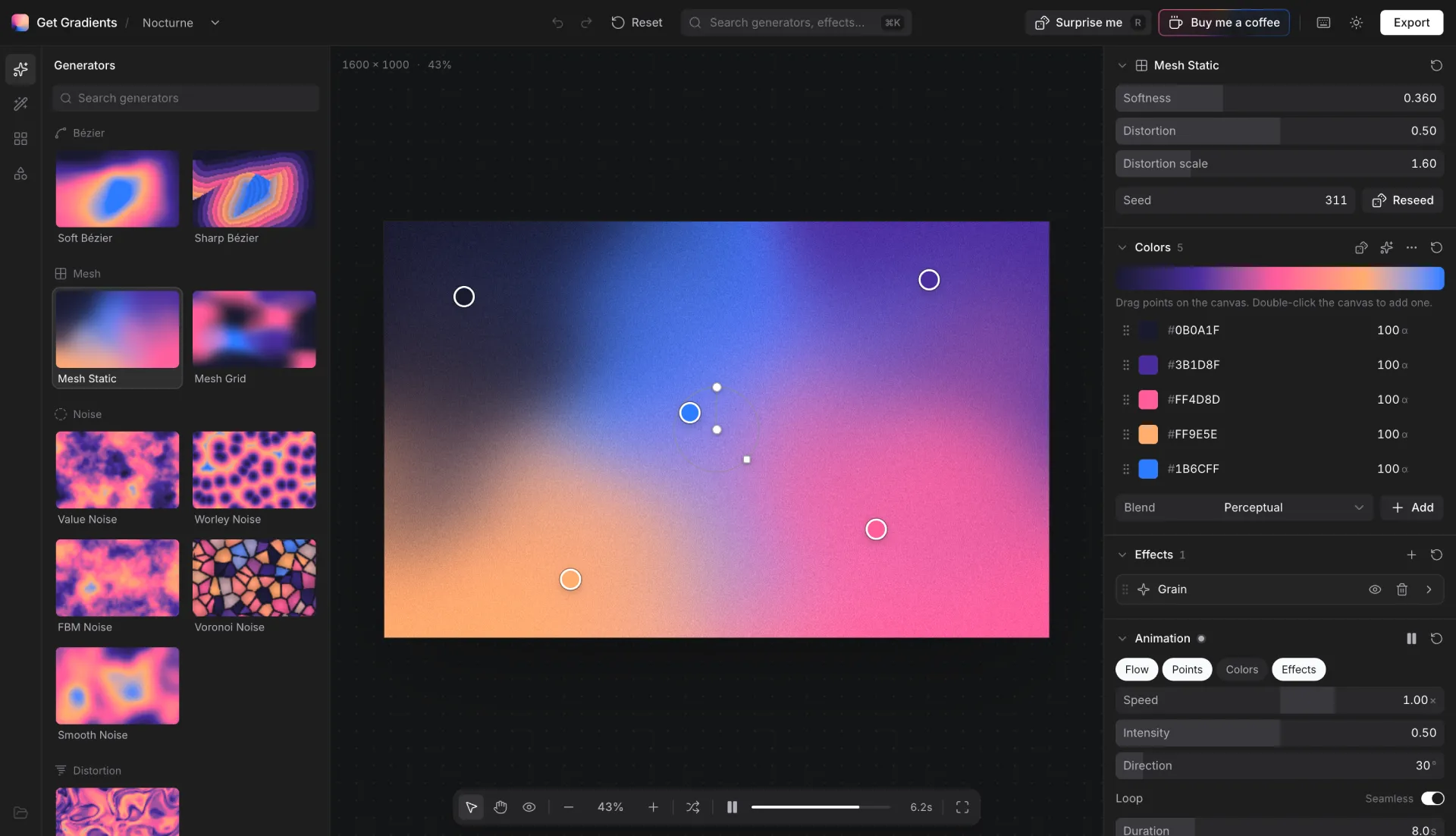Click Buy me a coffee
The image size is (1456, 836).
(1224, 23)
